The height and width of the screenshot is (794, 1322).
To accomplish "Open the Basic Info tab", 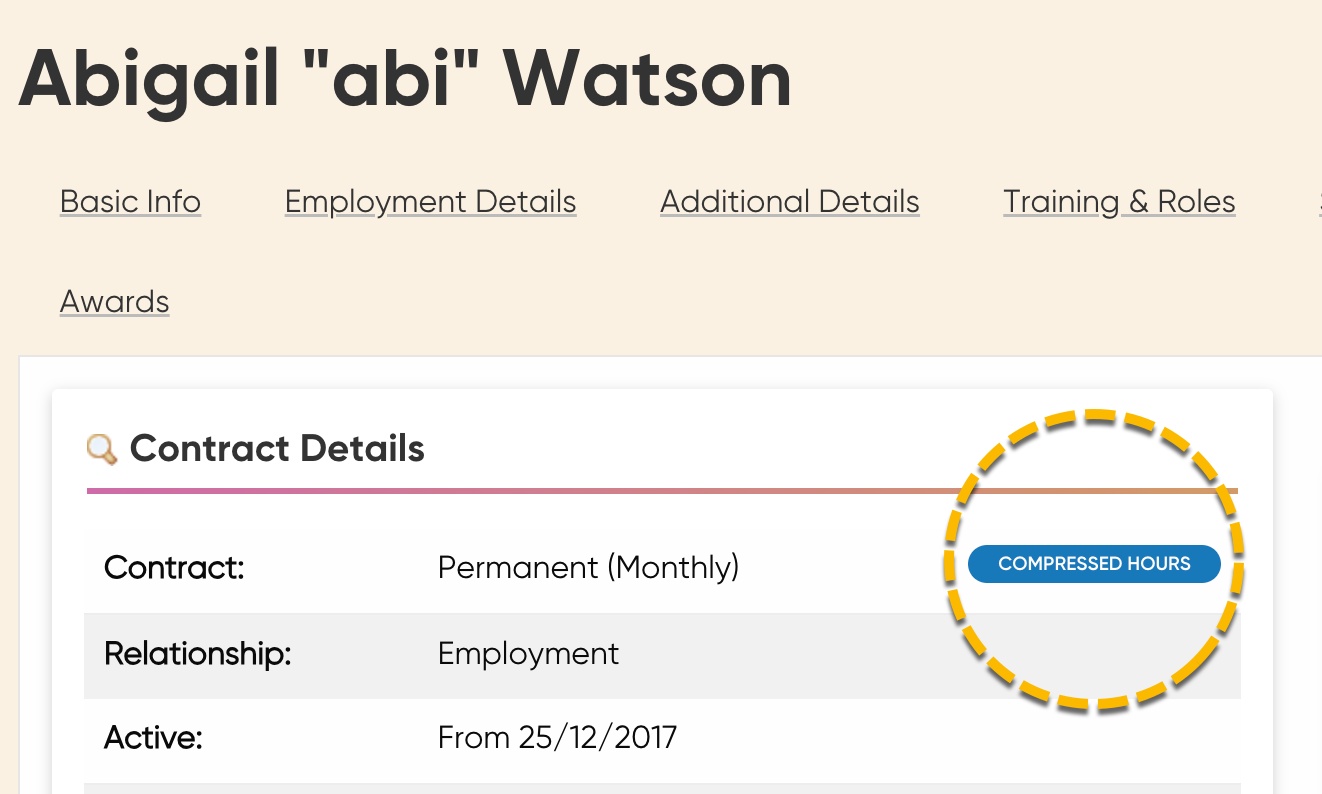I will click(x=130, y=202).
